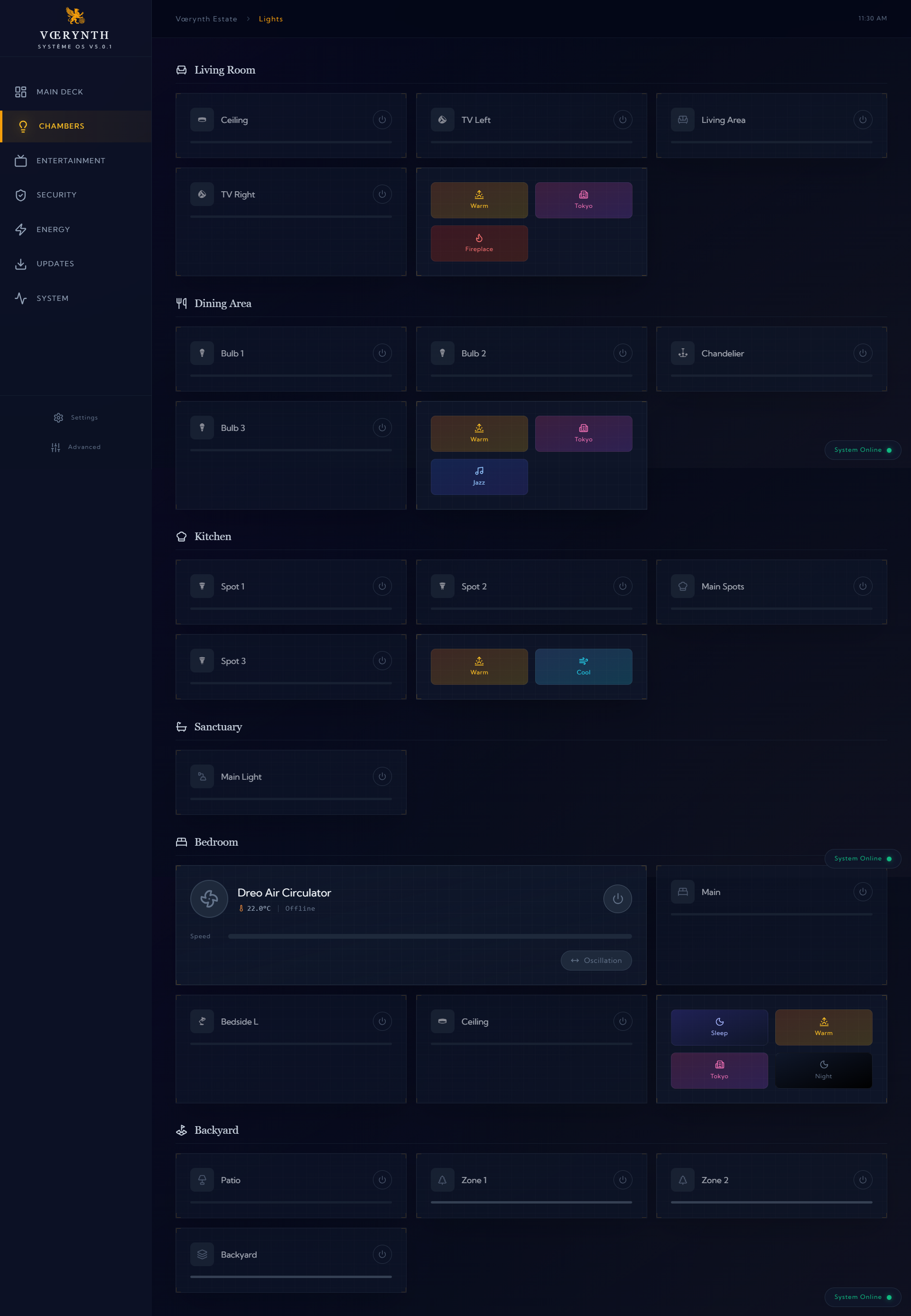Click the Chandelier icon in Dining Area
The height and width of the screenshot is (1316, 911).
683,354
